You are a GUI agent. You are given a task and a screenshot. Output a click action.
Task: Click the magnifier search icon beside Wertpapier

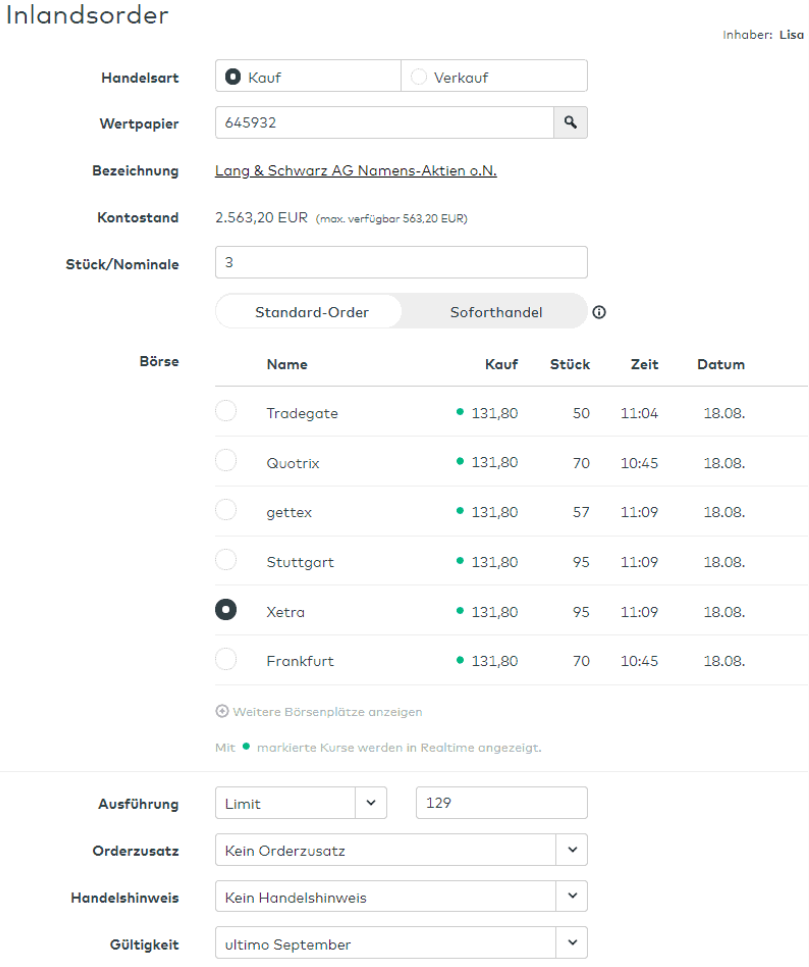coord(570,123)
